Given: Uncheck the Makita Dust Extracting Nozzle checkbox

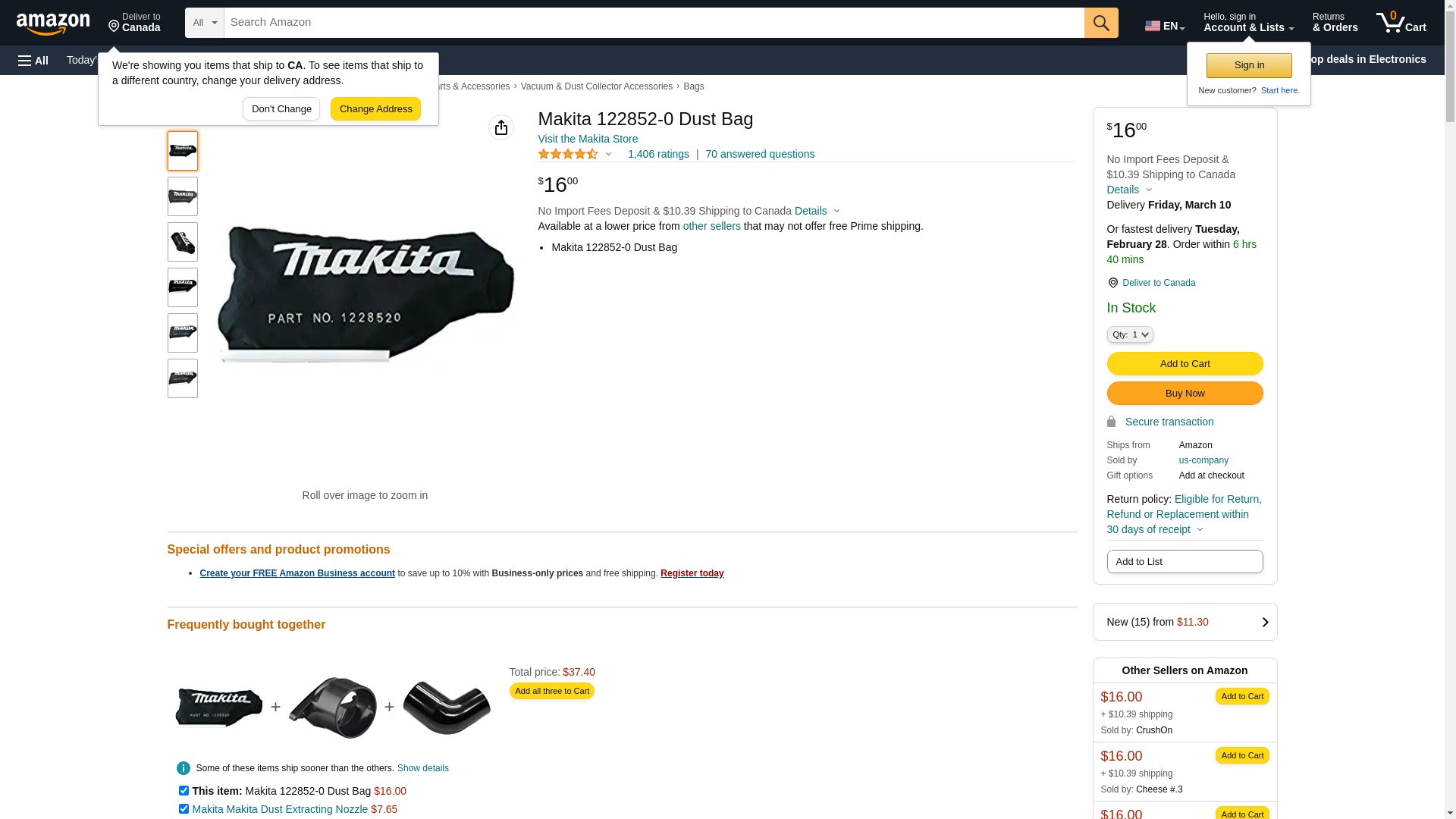Looking at the screenshot, I should 184,808.
